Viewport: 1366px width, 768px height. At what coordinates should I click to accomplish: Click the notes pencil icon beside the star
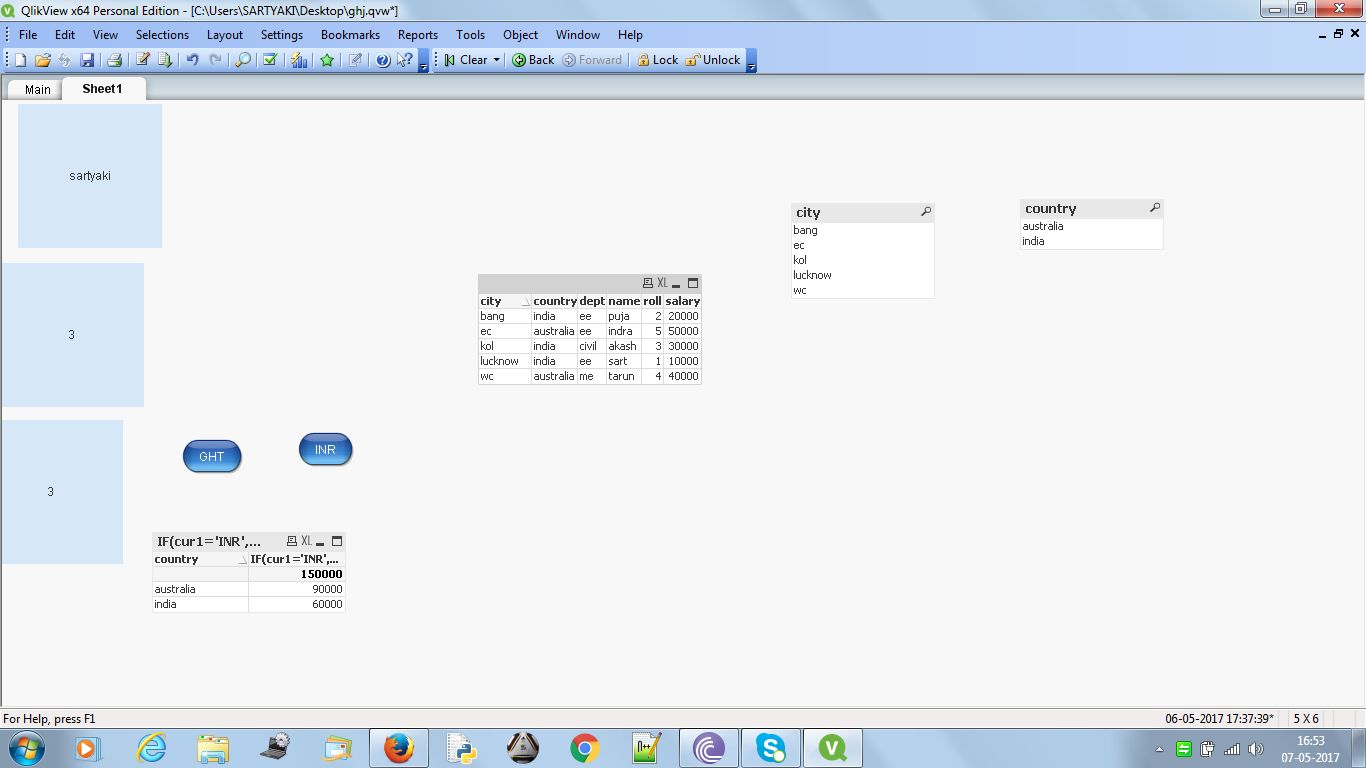[355, 60]
